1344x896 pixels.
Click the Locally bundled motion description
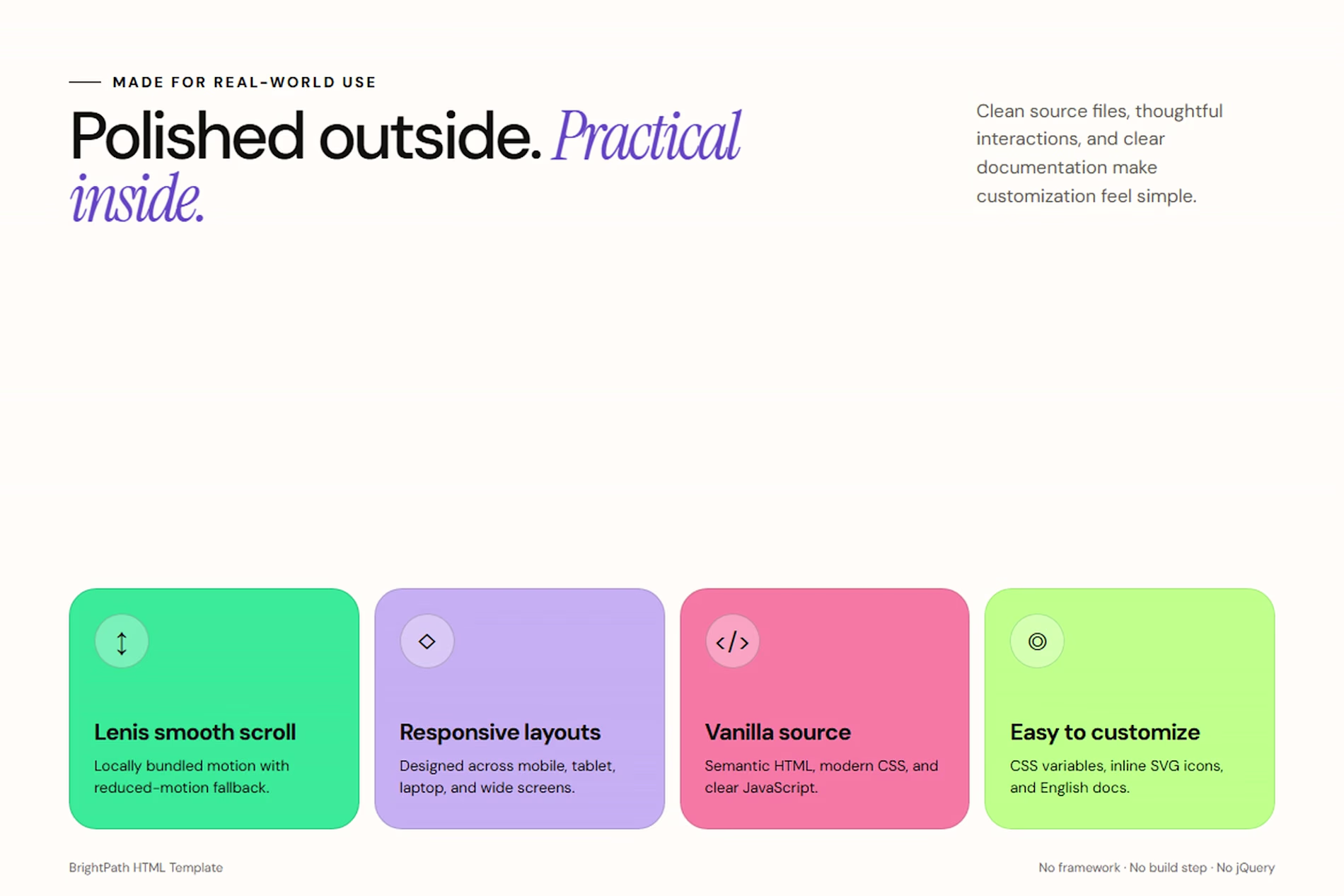pyautogui.click(x=192, y=776)
